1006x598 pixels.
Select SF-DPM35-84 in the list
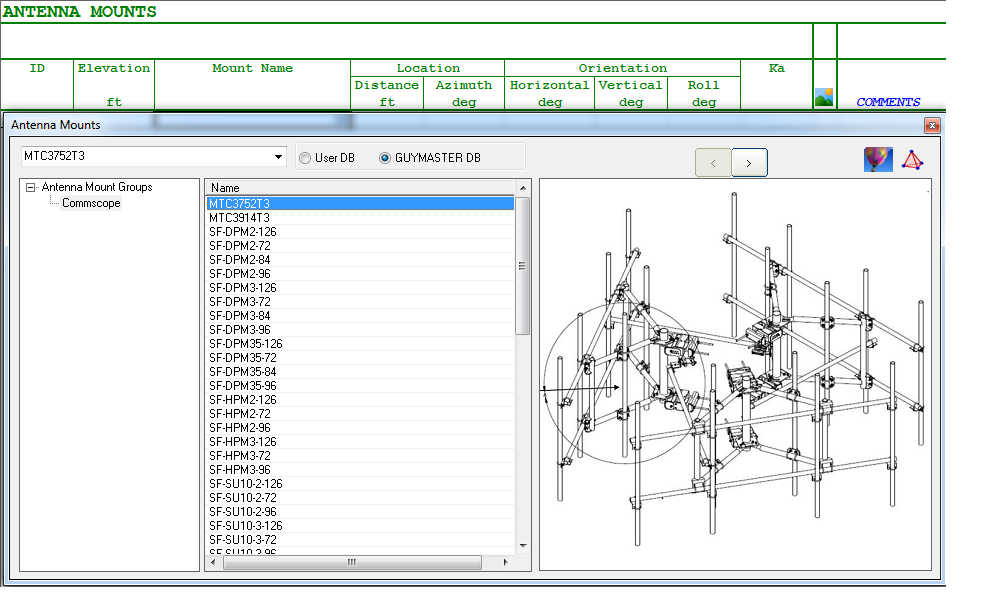[x=360, y=372]
